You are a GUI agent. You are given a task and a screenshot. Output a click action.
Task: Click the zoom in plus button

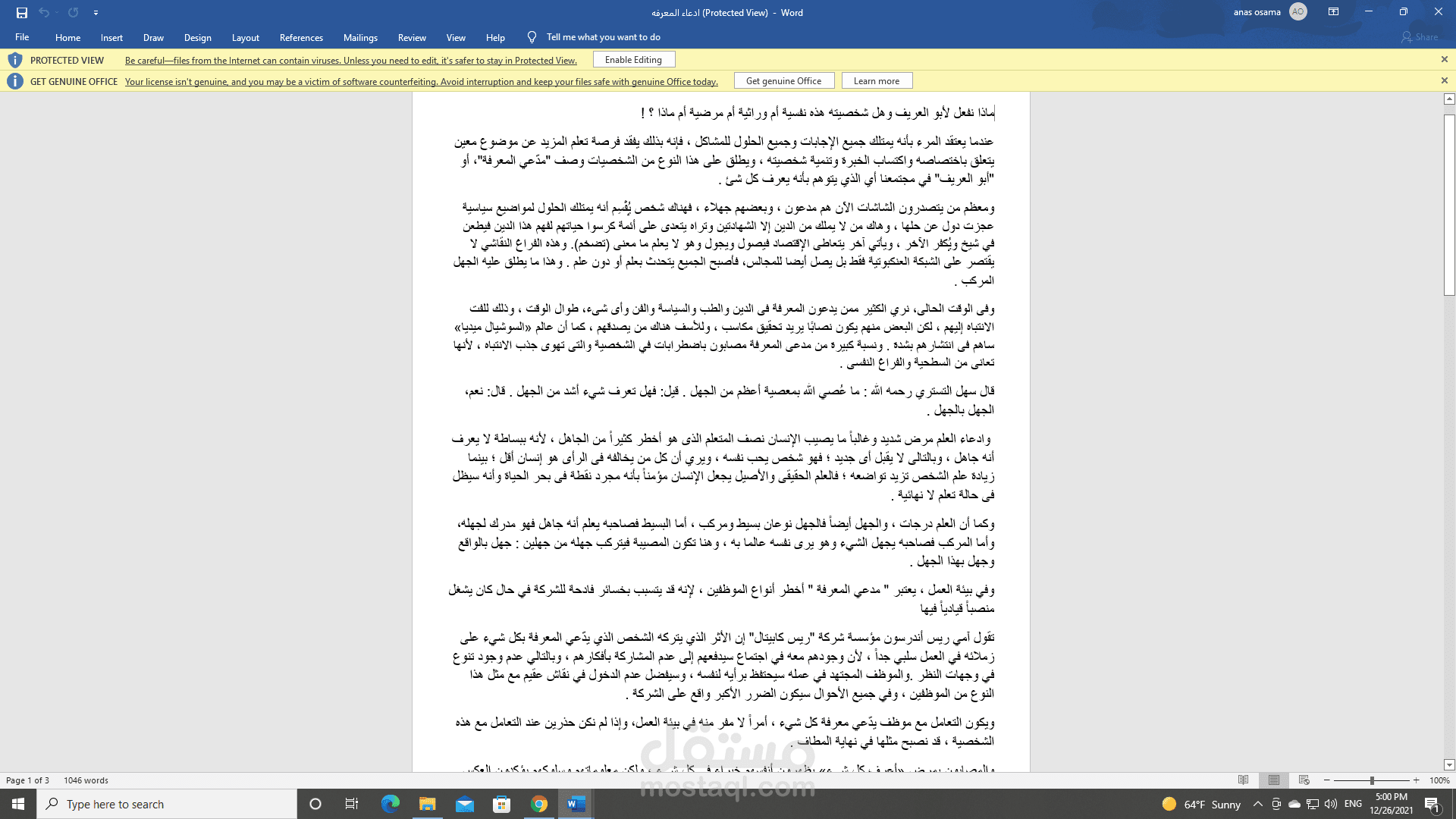pyautogui.click(x=1416, y=780)
